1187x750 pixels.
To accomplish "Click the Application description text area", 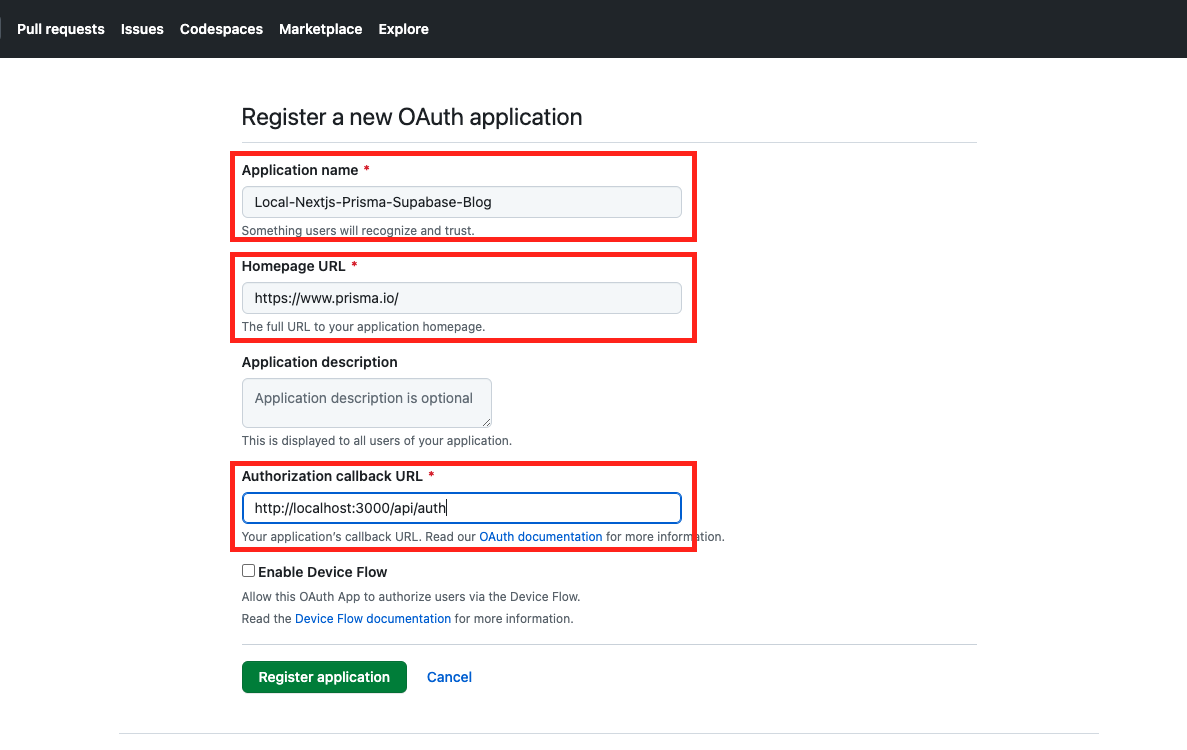I will click(x=366, y=403).
